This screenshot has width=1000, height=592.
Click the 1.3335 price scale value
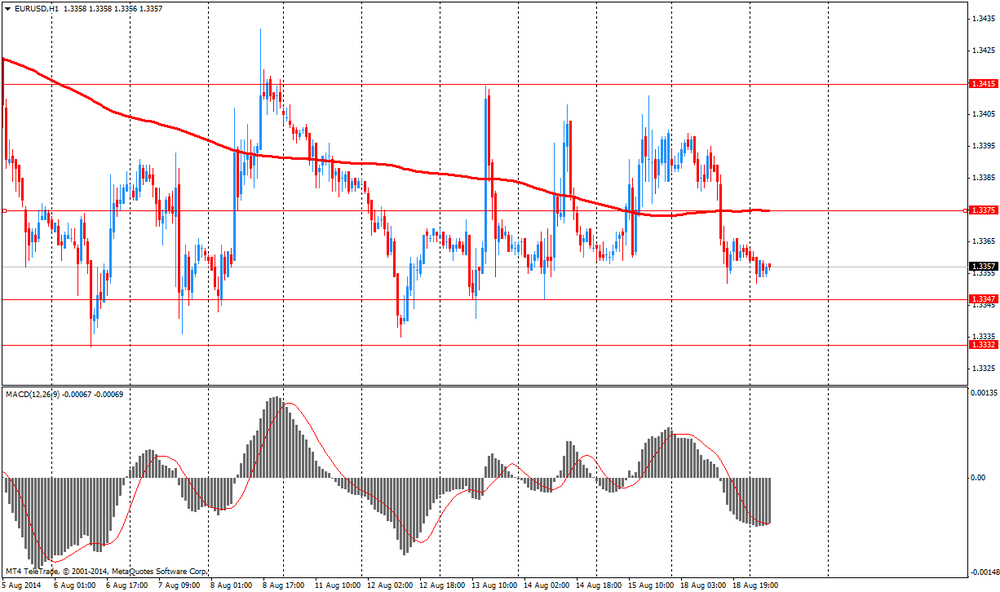tap(983, 336)
